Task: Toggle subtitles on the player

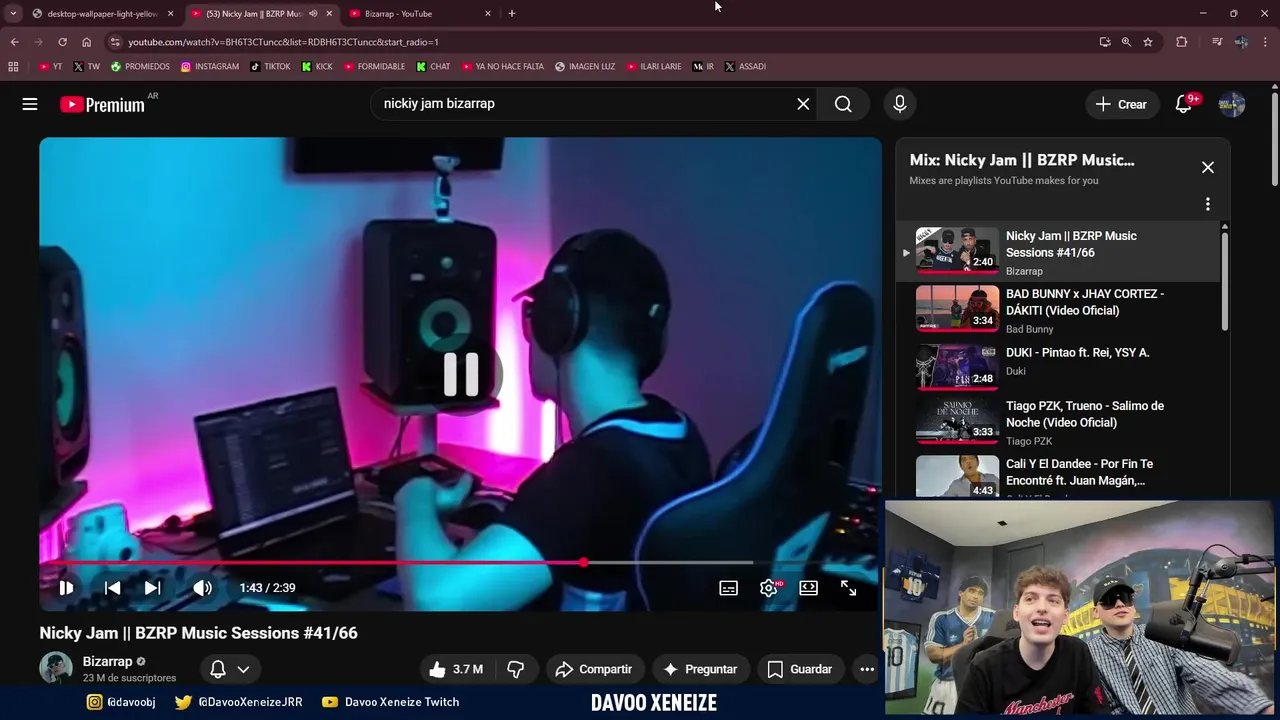Action: [x=729, y=588]
